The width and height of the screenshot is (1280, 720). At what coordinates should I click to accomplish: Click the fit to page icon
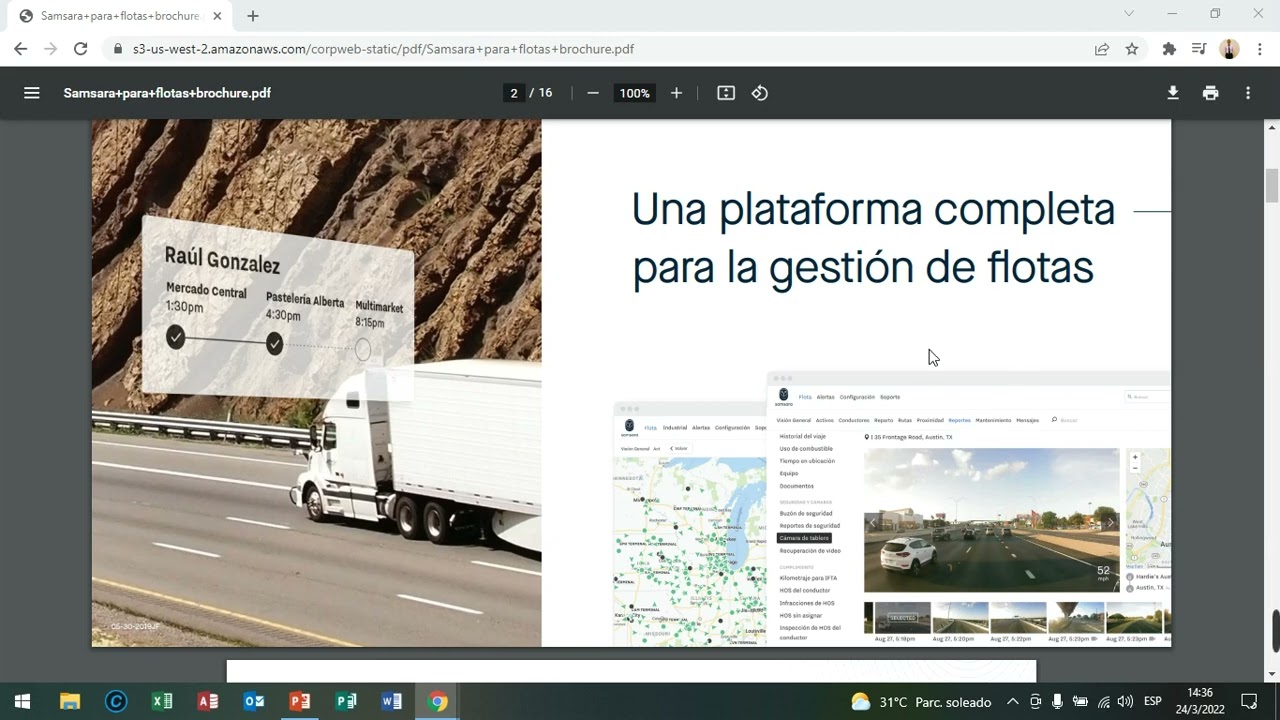tap(726, 93)
